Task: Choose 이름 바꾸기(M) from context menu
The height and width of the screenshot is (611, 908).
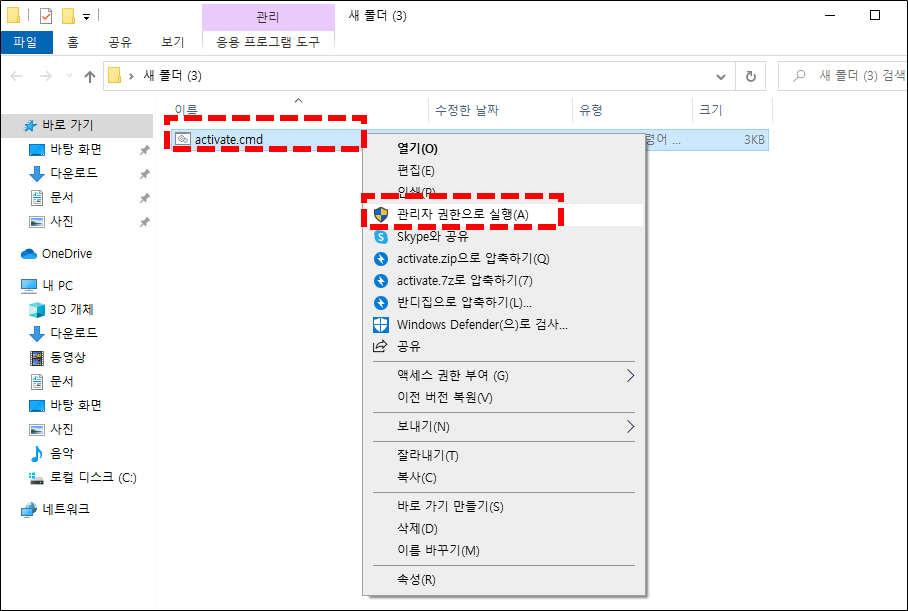Action: click(503, 550)
